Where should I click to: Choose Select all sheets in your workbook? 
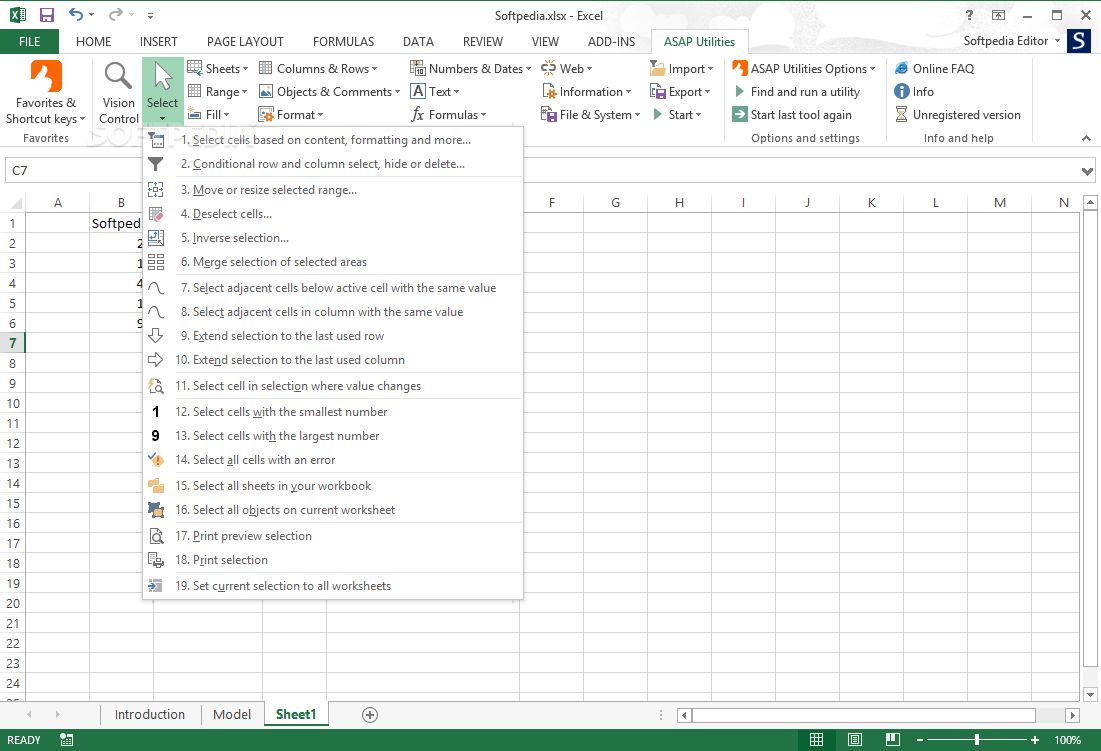click(x=333, y=486)
